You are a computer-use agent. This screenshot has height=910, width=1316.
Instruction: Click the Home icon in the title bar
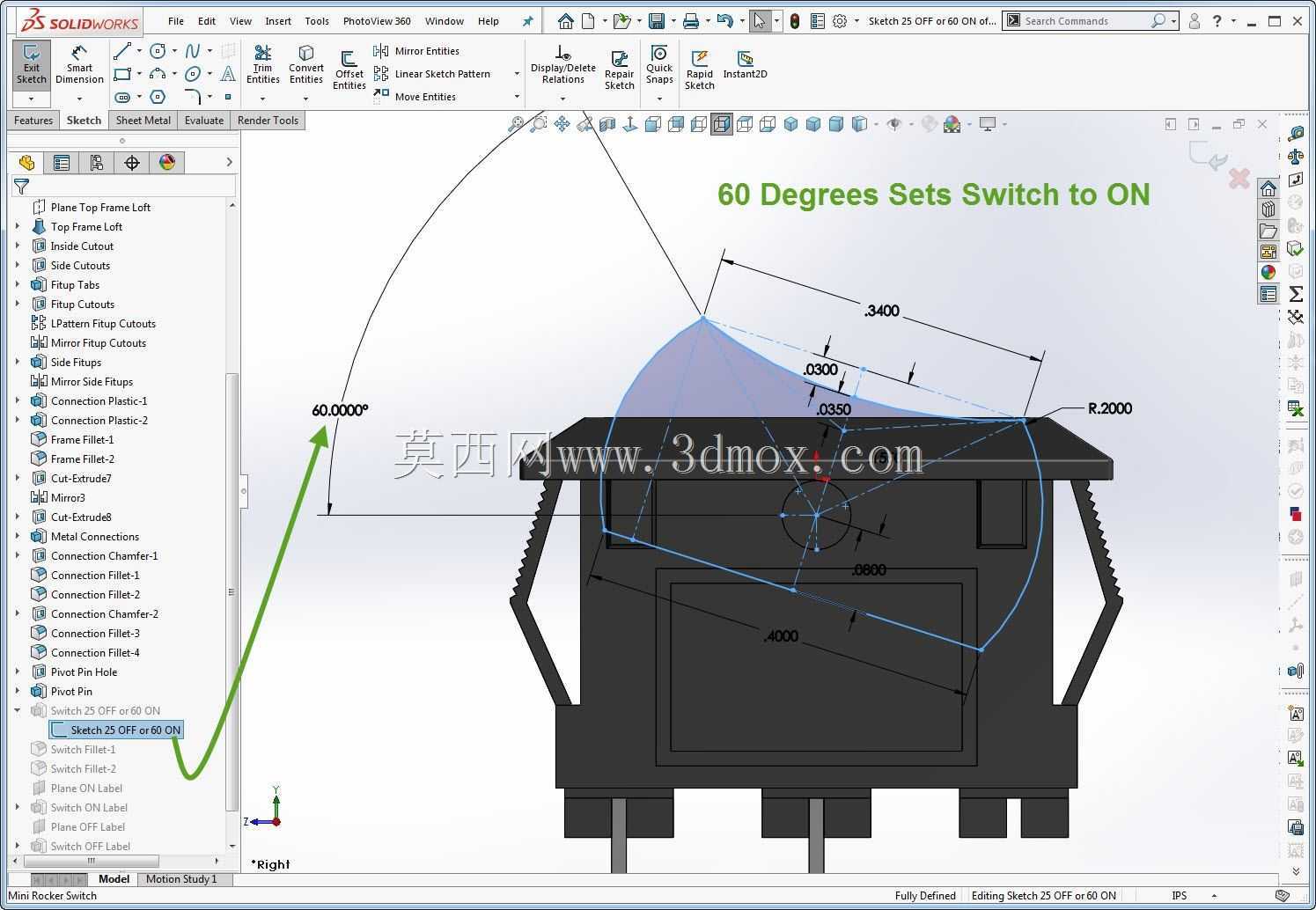(566, 21)
